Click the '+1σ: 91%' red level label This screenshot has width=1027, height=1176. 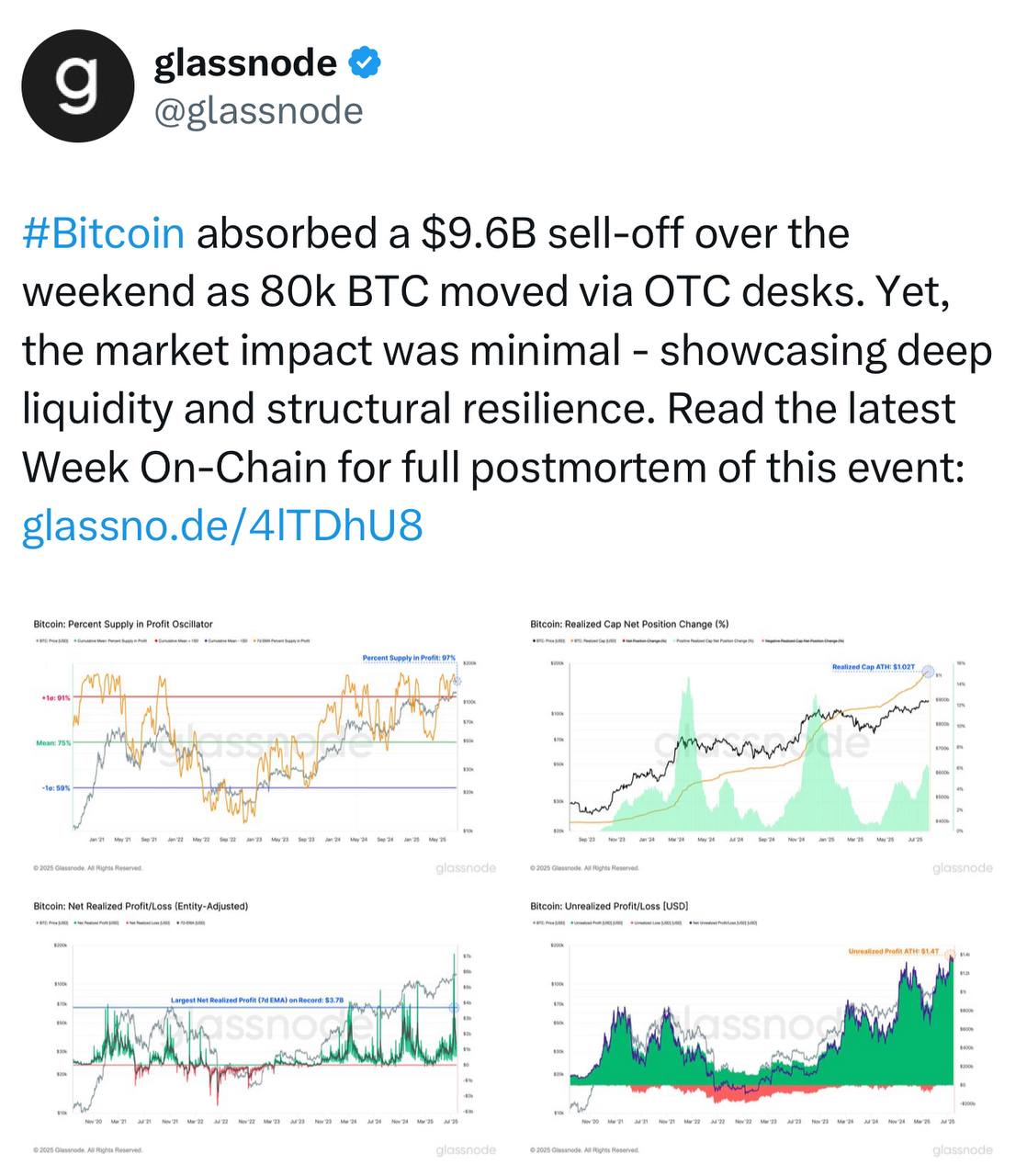55,697
